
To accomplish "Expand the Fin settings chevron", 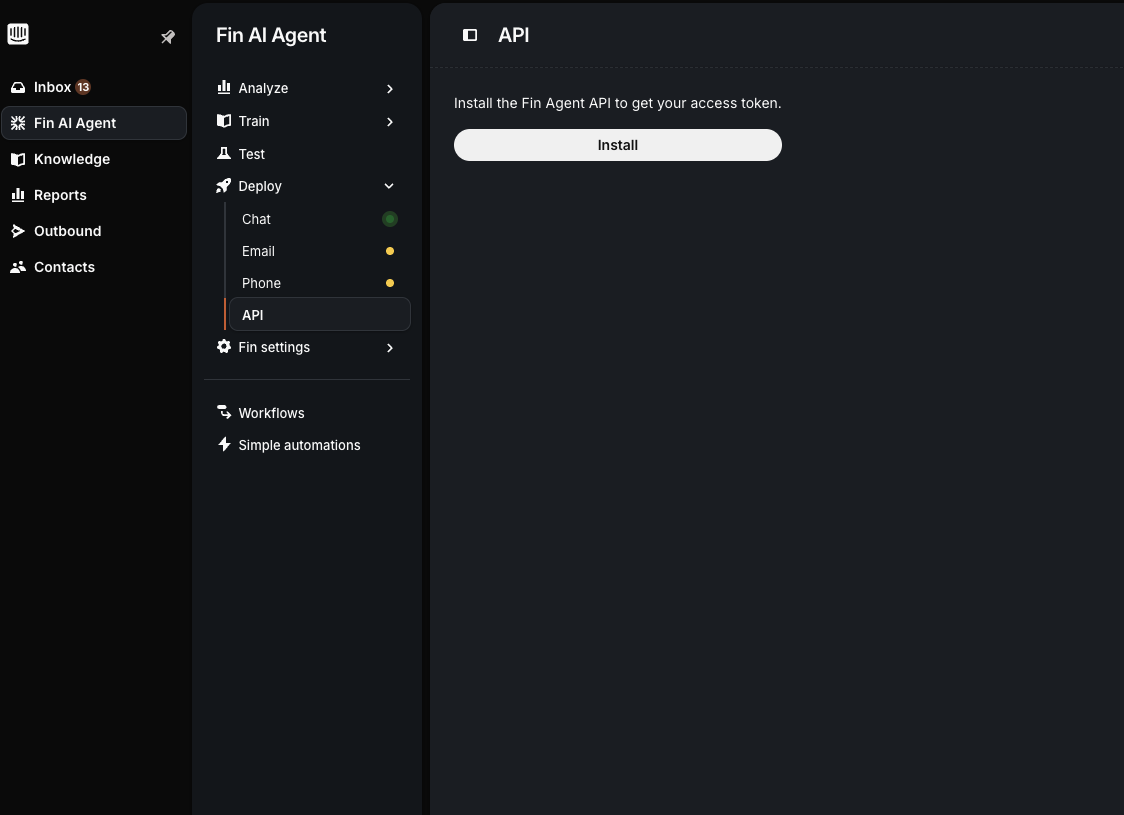I will pyautogui.click(x=390, y=348).
